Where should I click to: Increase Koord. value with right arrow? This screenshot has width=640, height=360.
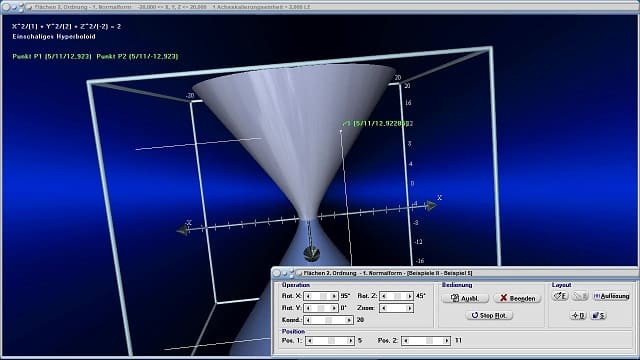point(349,320)
